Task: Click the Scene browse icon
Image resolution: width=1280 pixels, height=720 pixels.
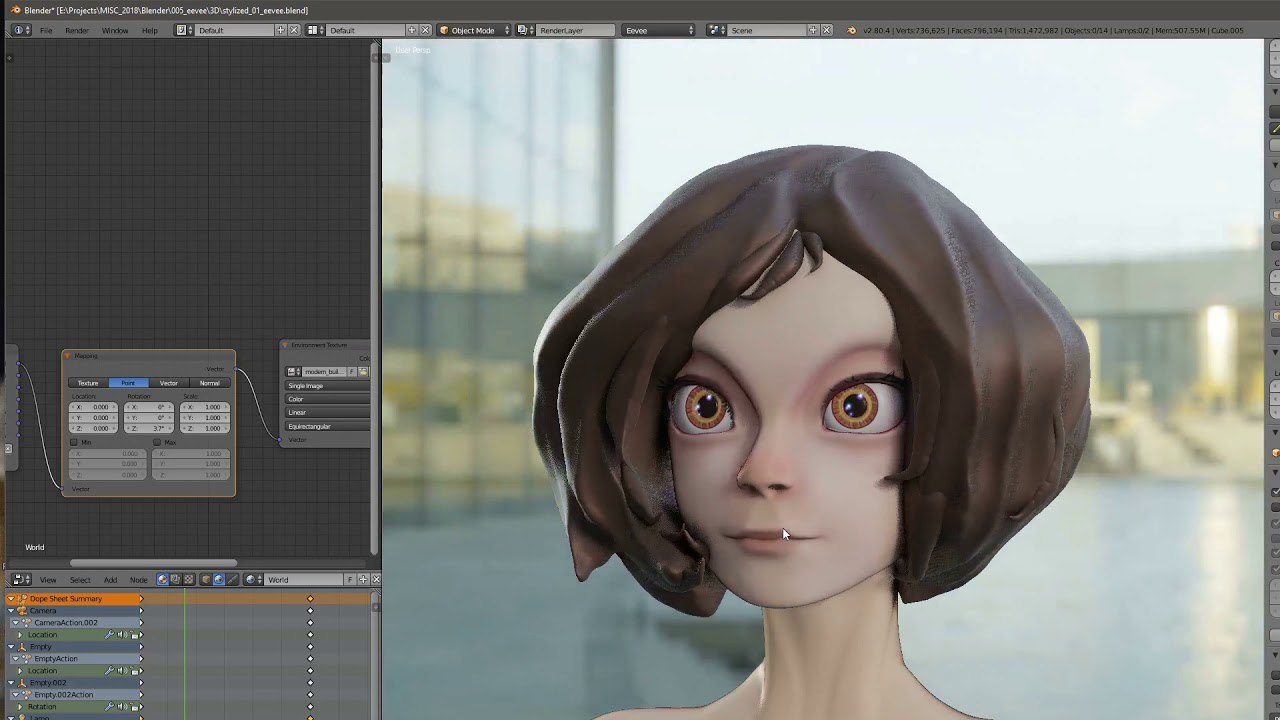Action: click(716, 30)
